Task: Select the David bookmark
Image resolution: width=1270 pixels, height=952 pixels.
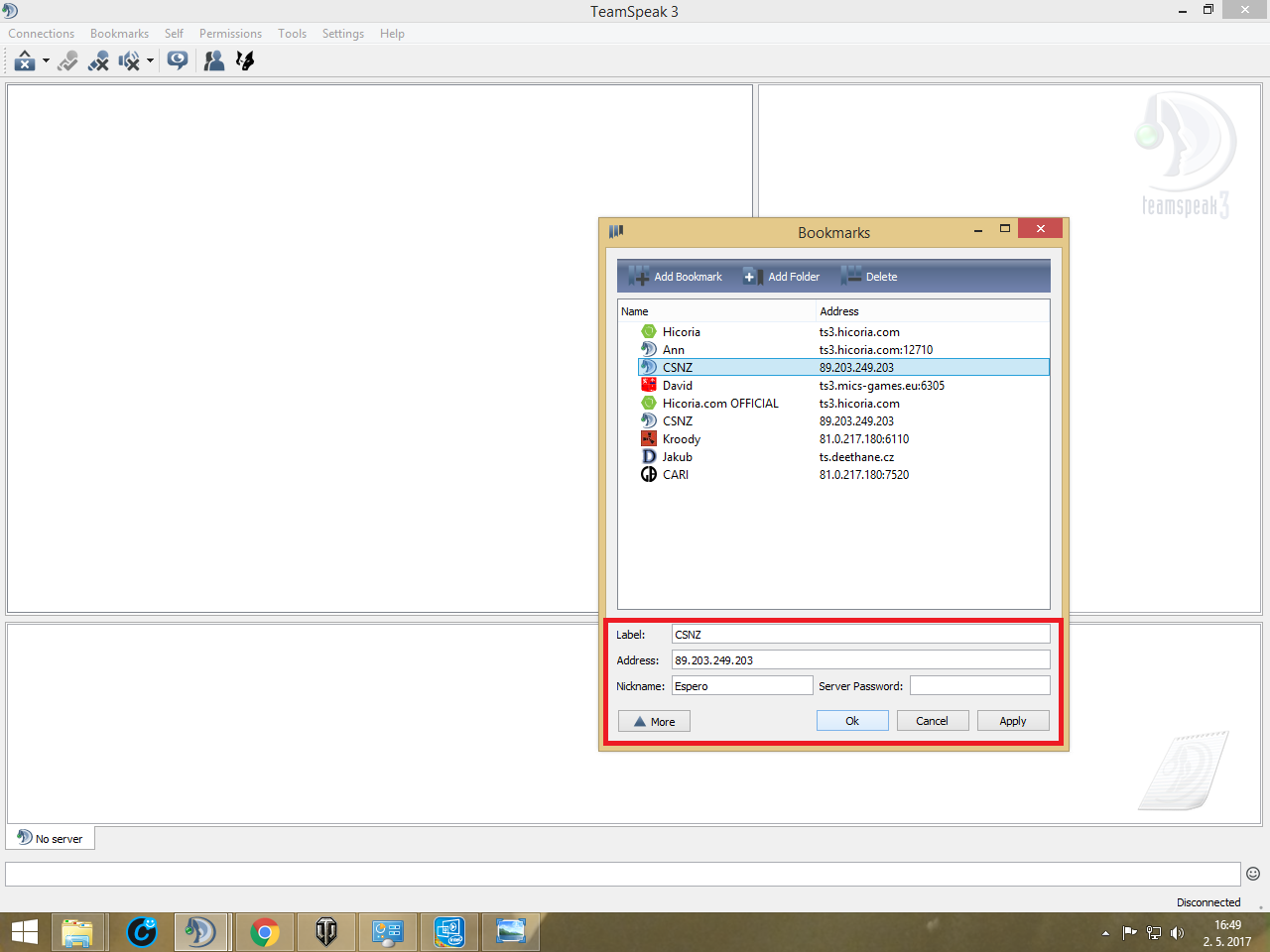Action: [x=843, y=386]
